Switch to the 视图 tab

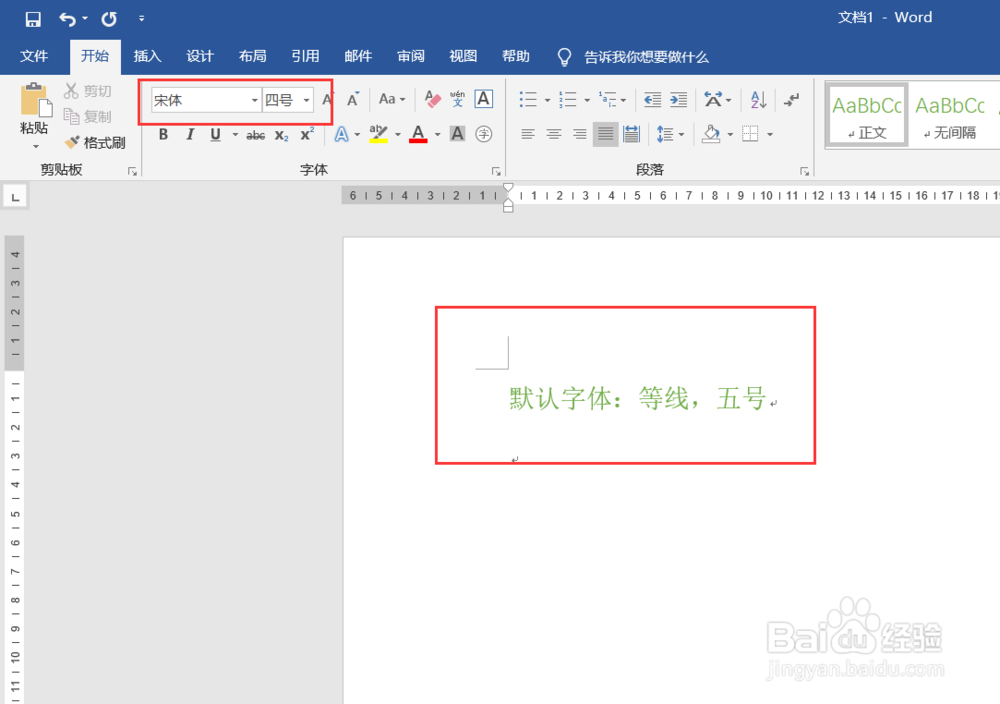(x=463, y=56)
